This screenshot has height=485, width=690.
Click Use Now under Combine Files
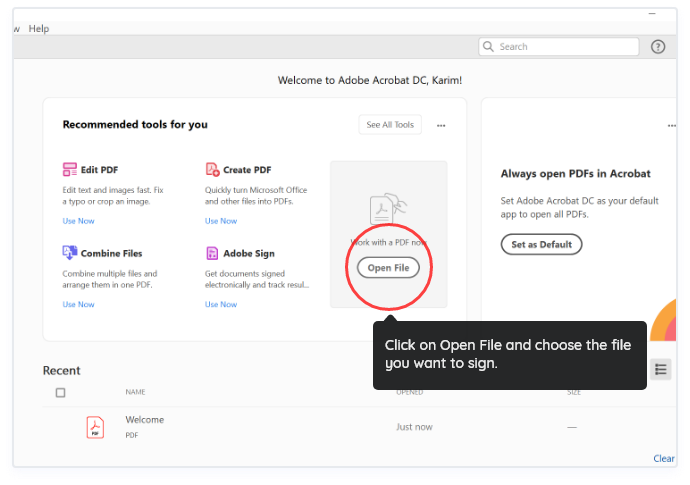click(78, 304)
